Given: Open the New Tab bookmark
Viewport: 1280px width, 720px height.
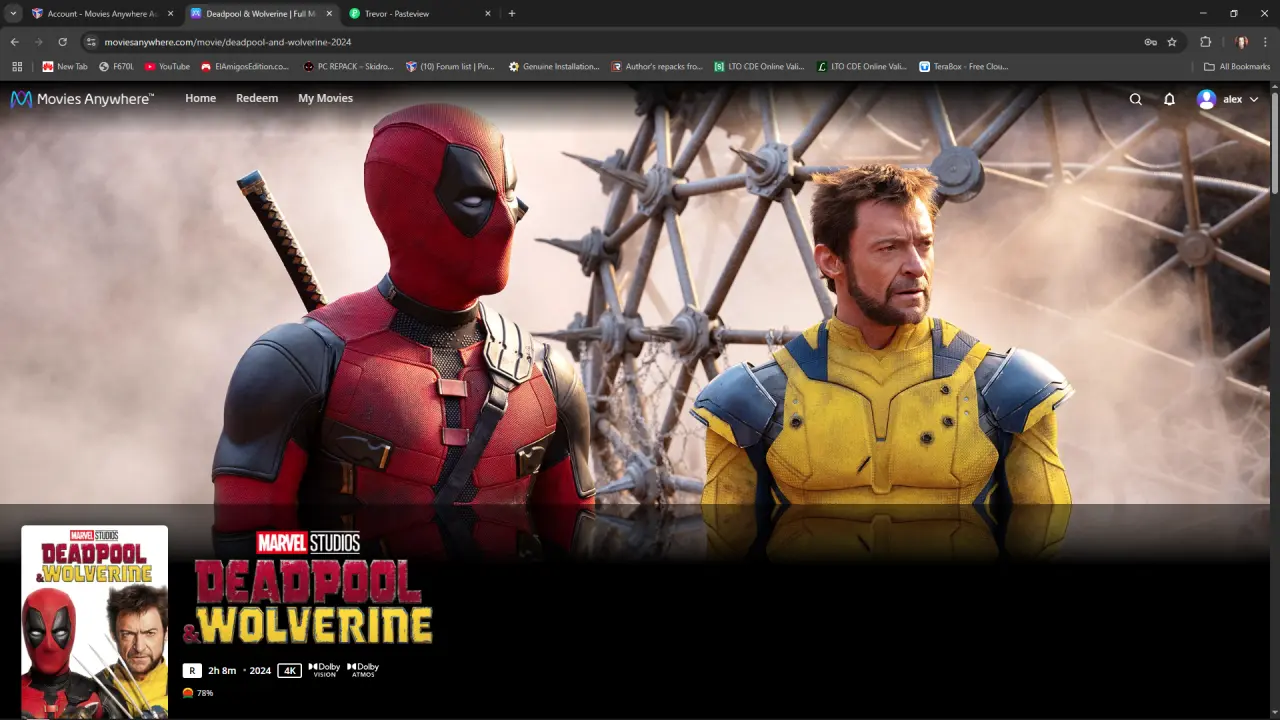Looking at the screenshot, I should click(x=65, y=67).
